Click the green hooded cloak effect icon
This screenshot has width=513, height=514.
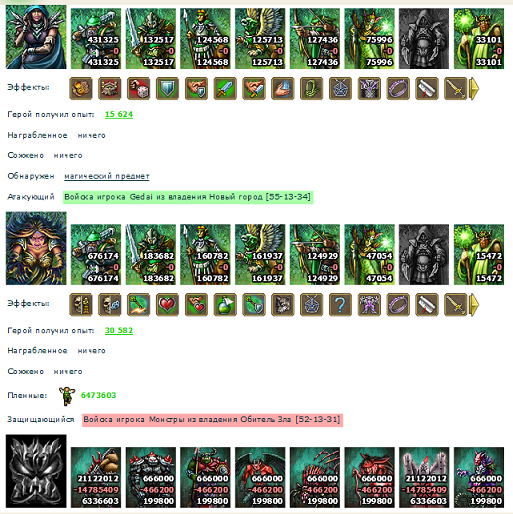[x=311, y=89]
